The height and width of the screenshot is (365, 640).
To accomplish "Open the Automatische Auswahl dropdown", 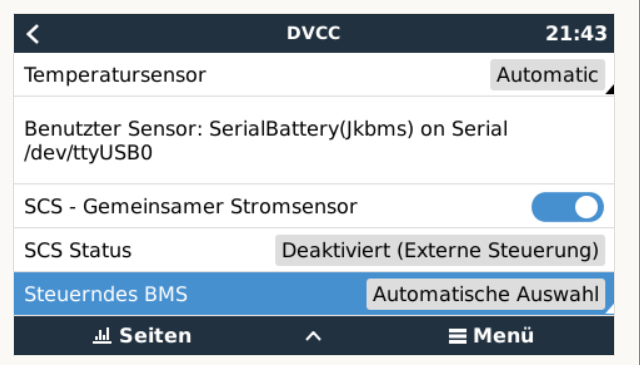I will click(x=486, y=294).
